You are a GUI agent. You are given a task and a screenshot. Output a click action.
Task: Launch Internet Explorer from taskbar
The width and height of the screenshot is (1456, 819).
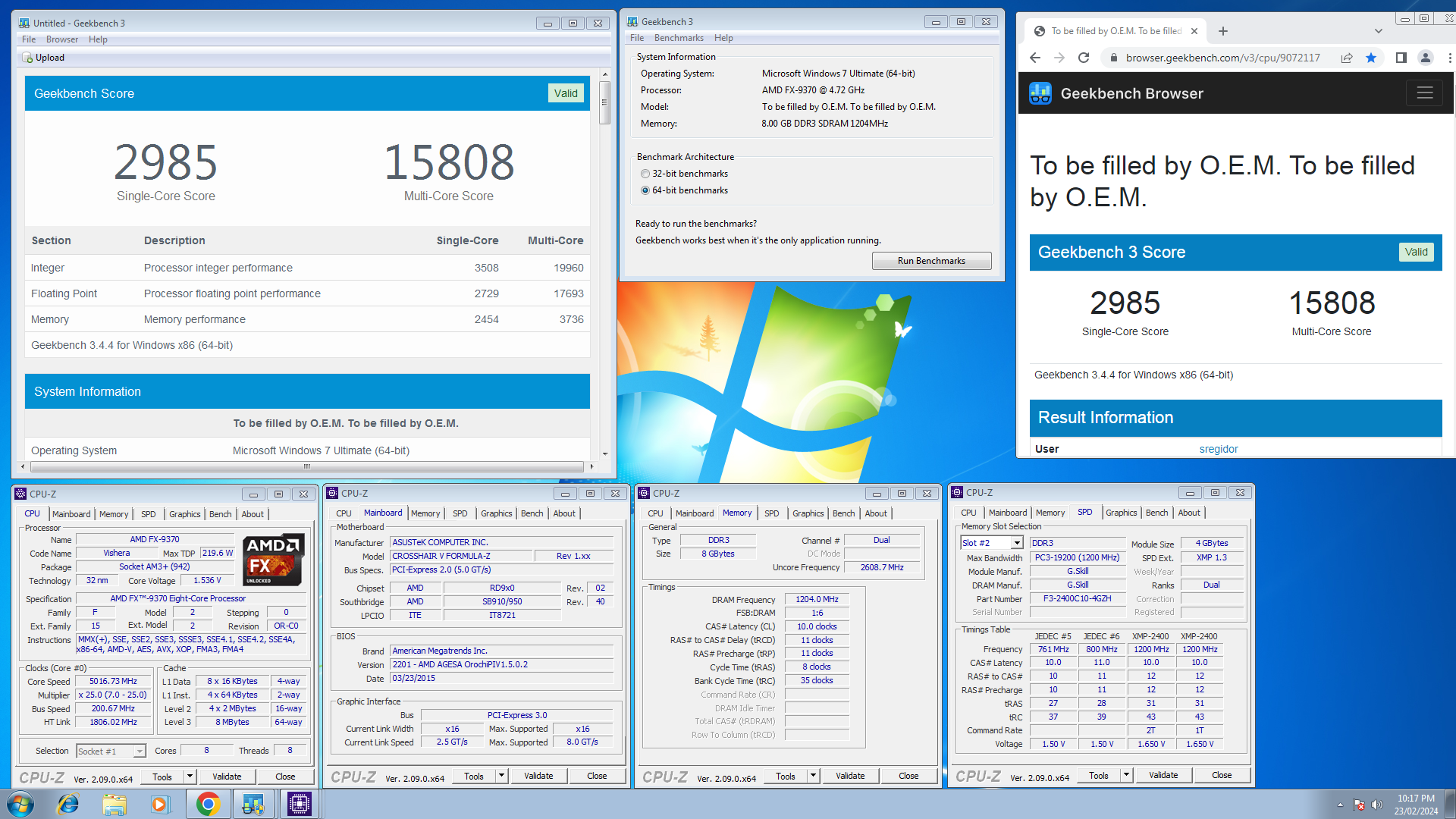coord(68,804)
